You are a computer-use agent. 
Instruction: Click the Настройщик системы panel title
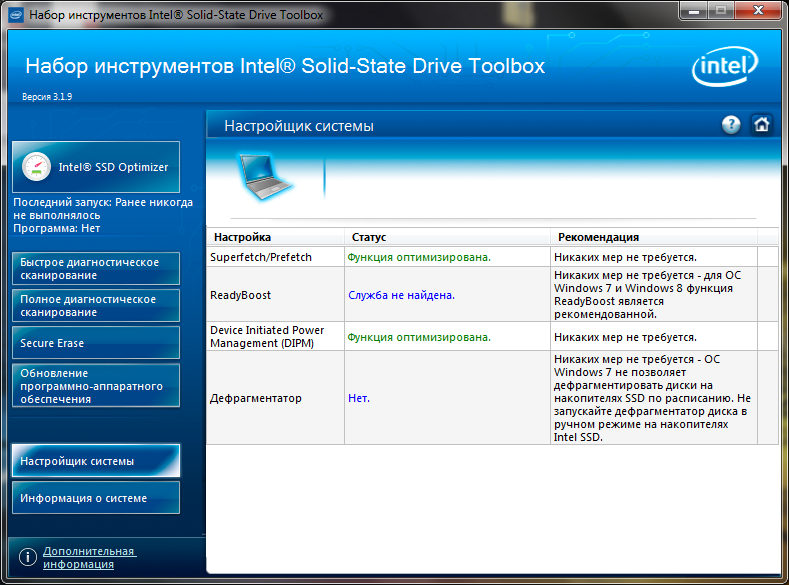[299, 126]
